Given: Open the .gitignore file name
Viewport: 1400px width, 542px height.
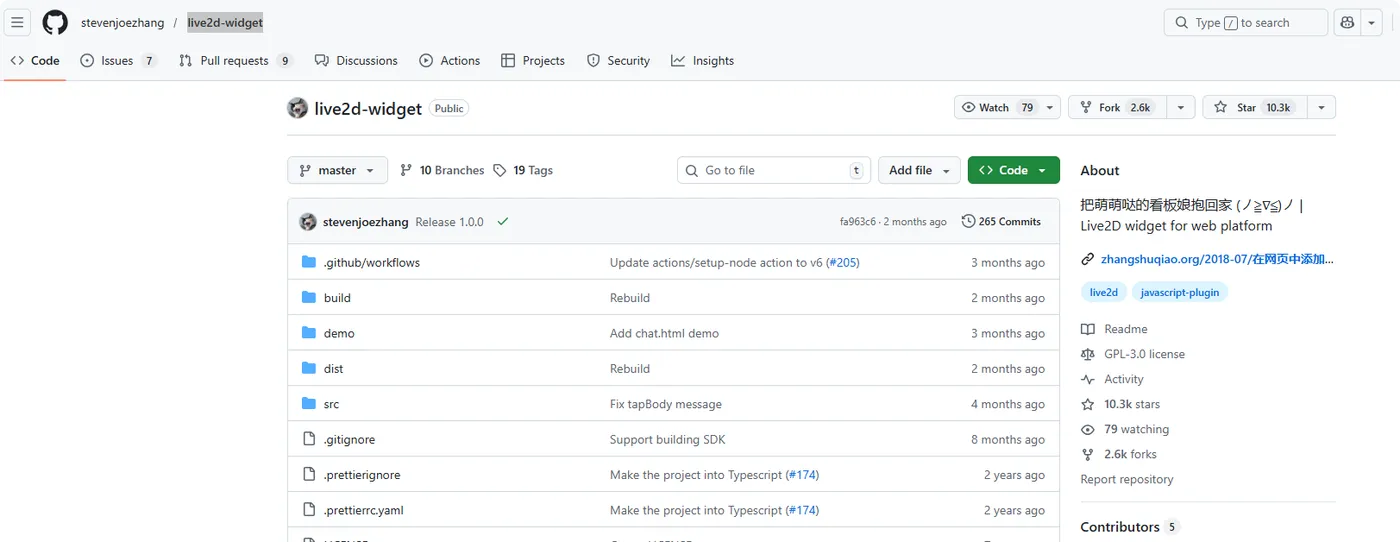Looking at the screenshot, I should point(350,439).
